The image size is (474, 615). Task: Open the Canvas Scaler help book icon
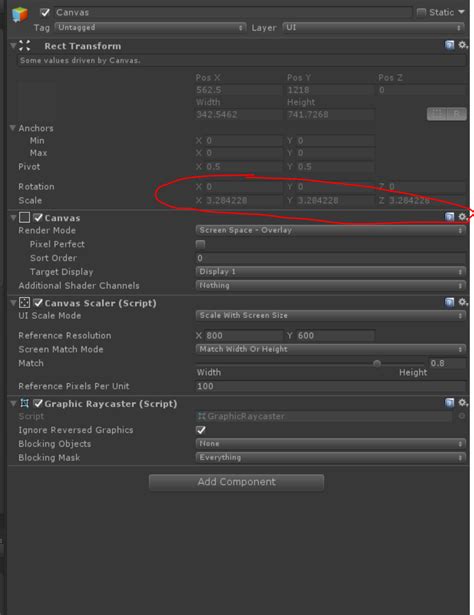(x=449, y=302)
